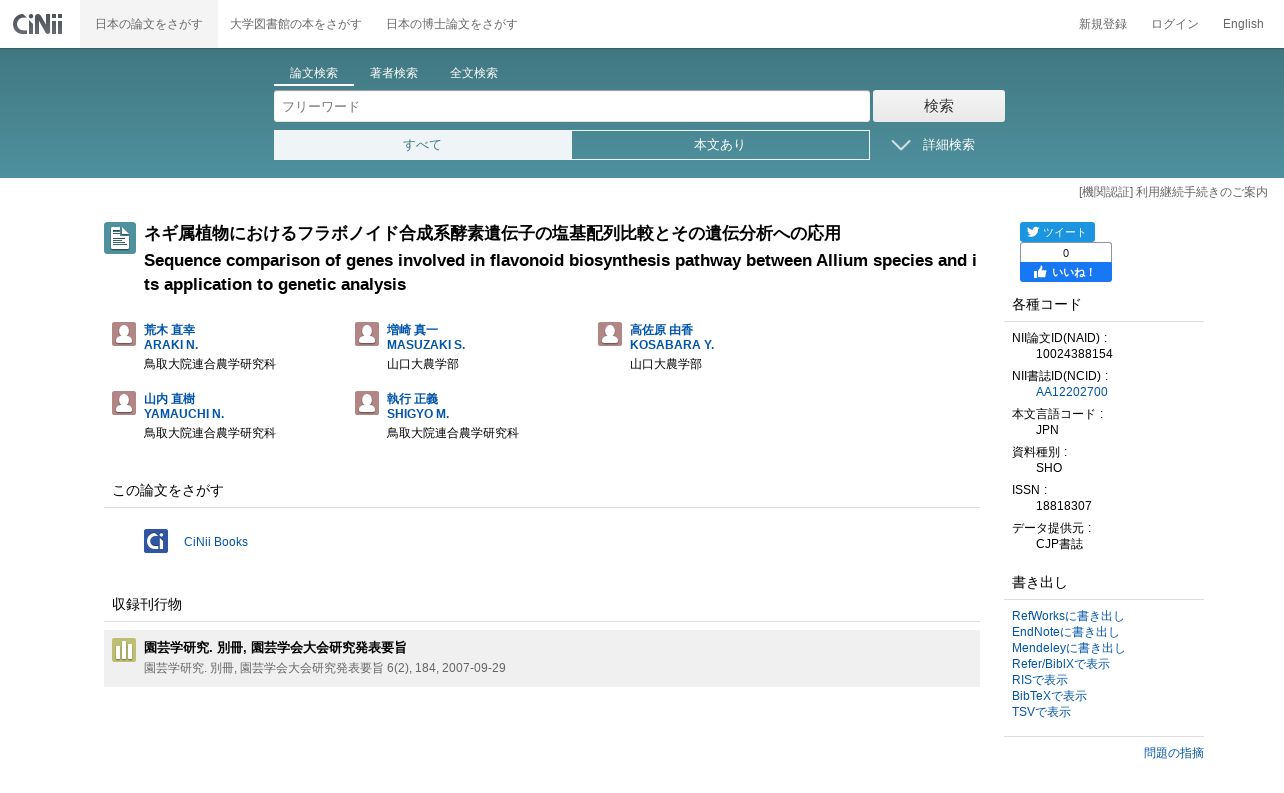Image resolution: width=1284 pixels, height=793 pixels.
Task: Click the journal icon for 園芸学研究
Action: tap(124, 650)
